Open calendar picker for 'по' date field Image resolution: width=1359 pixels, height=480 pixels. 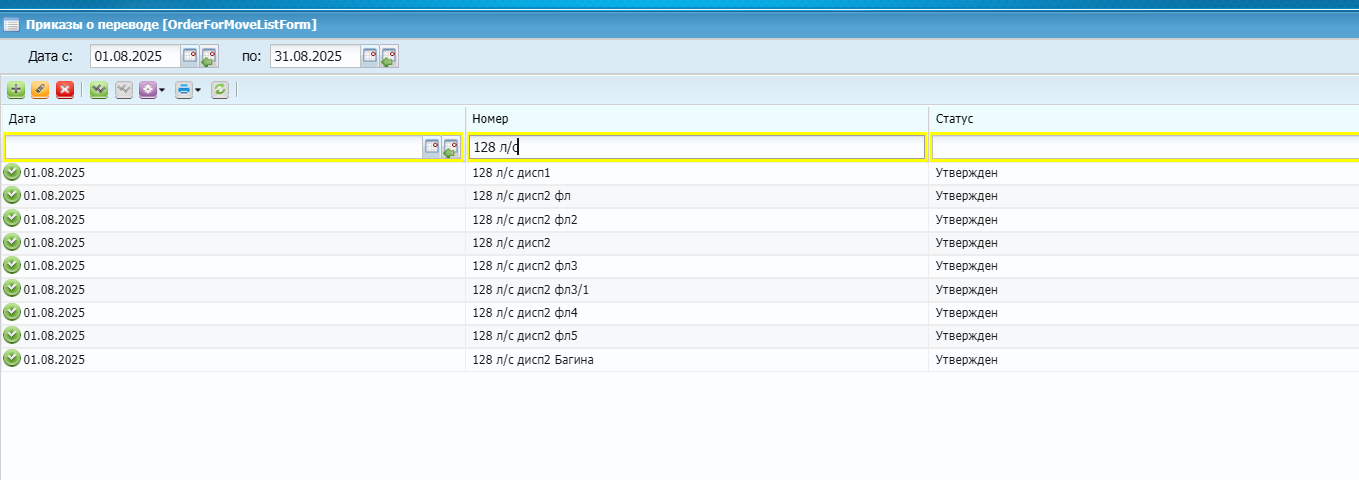click(369, 56)
